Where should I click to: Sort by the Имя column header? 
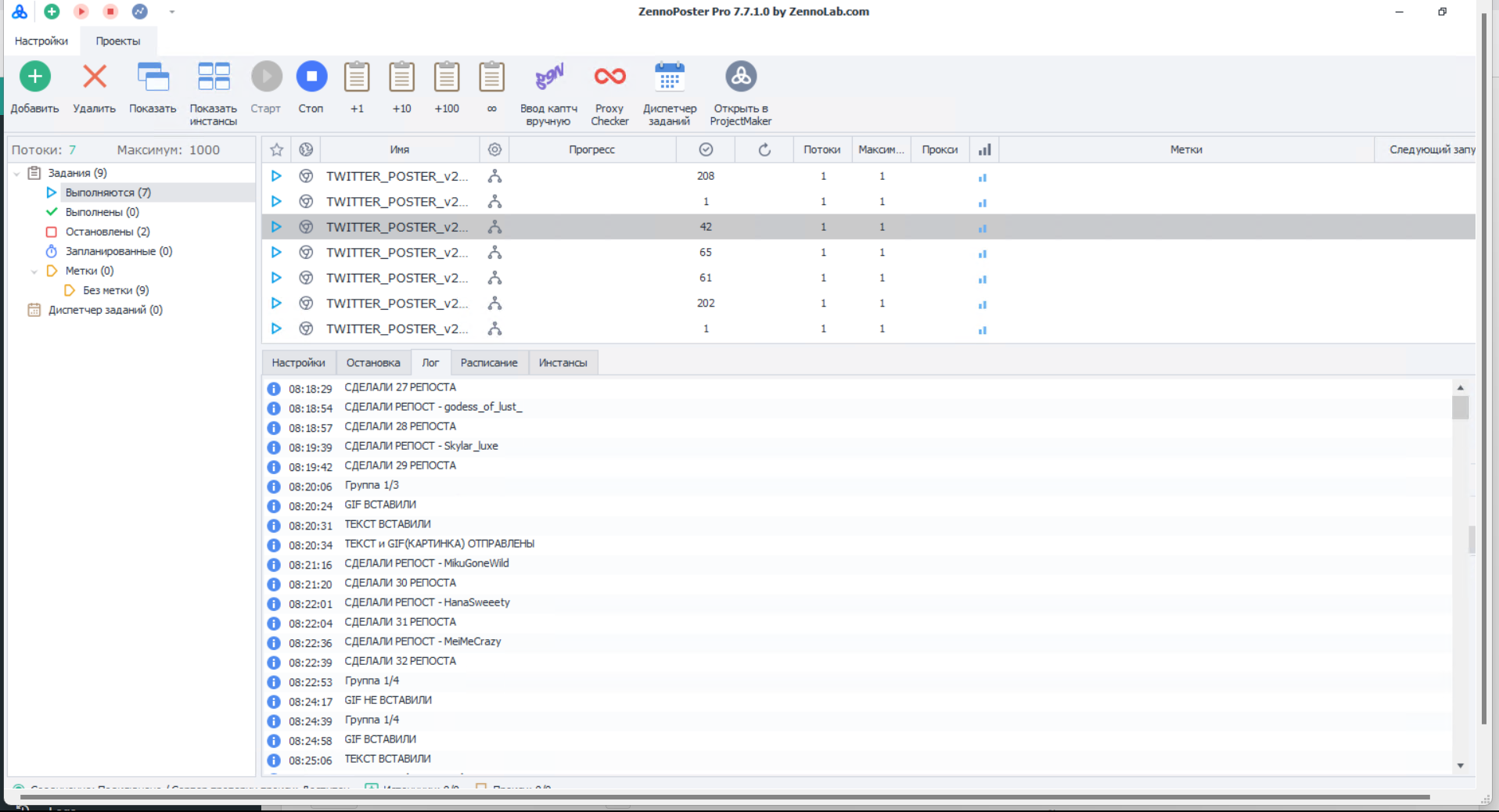pos(399,149)
